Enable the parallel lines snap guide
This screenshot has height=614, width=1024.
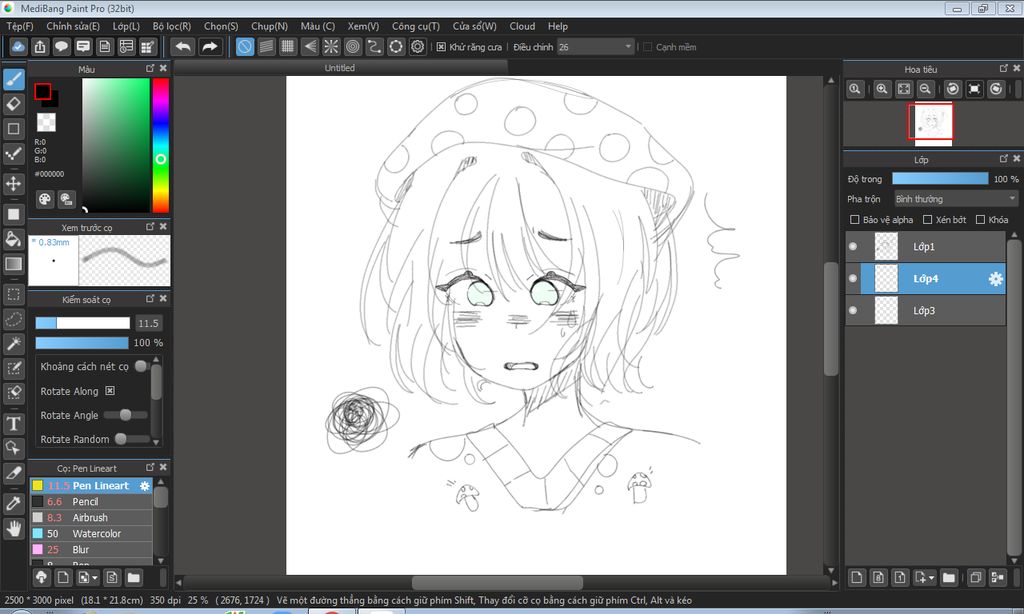click(x=266, y=47)
